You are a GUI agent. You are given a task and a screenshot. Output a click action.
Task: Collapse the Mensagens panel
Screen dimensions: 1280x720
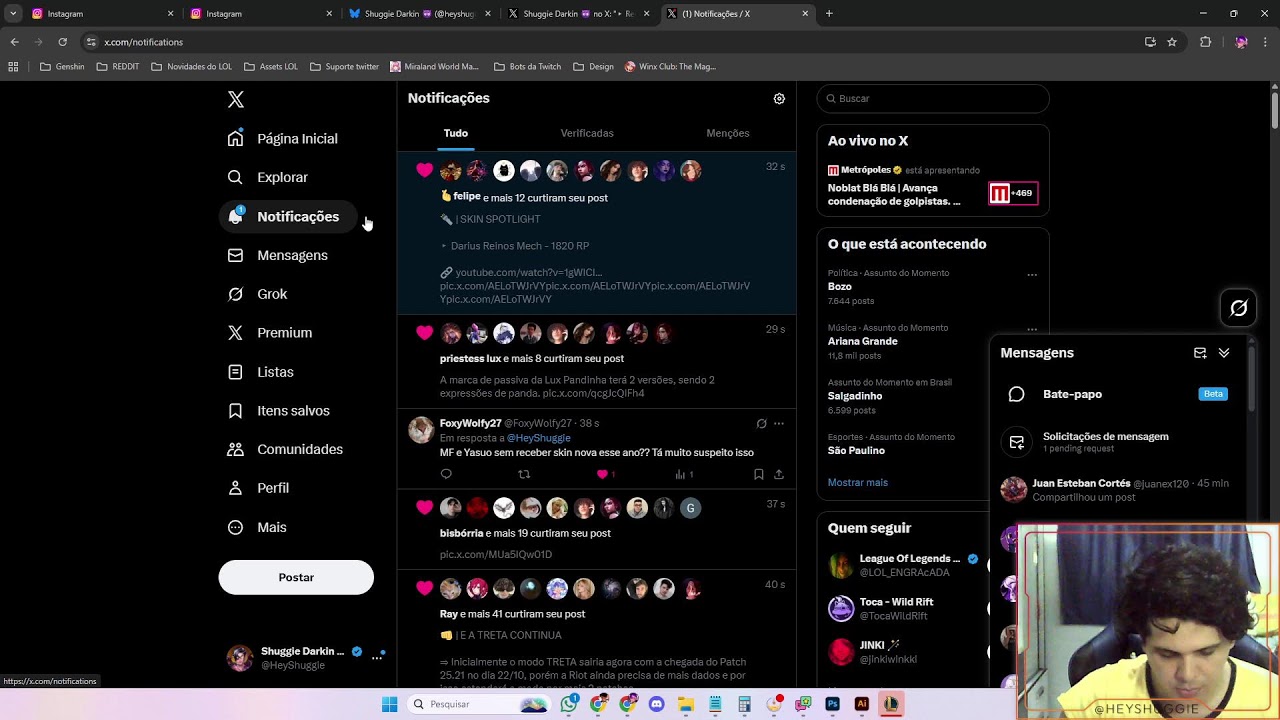pyautogui.click(x=1224, y=353)
